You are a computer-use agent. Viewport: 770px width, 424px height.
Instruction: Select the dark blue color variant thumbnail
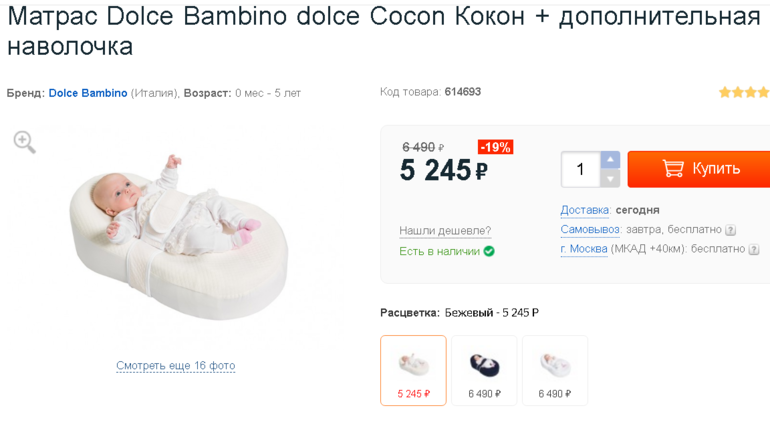484,370
